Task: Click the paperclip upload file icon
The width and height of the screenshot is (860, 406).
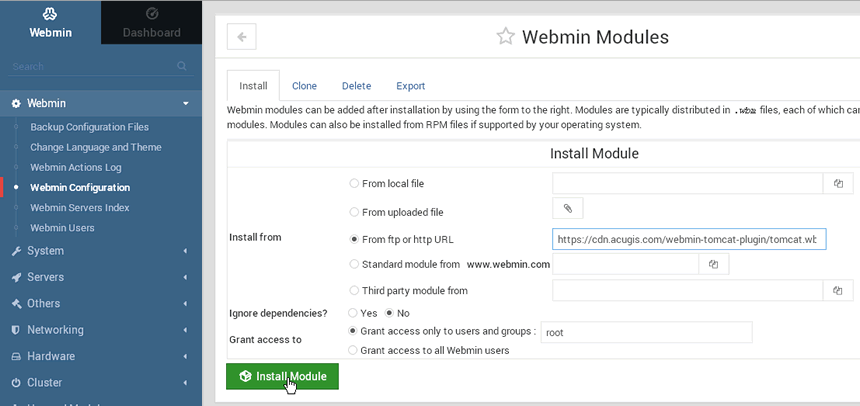Action: [568, 208]
